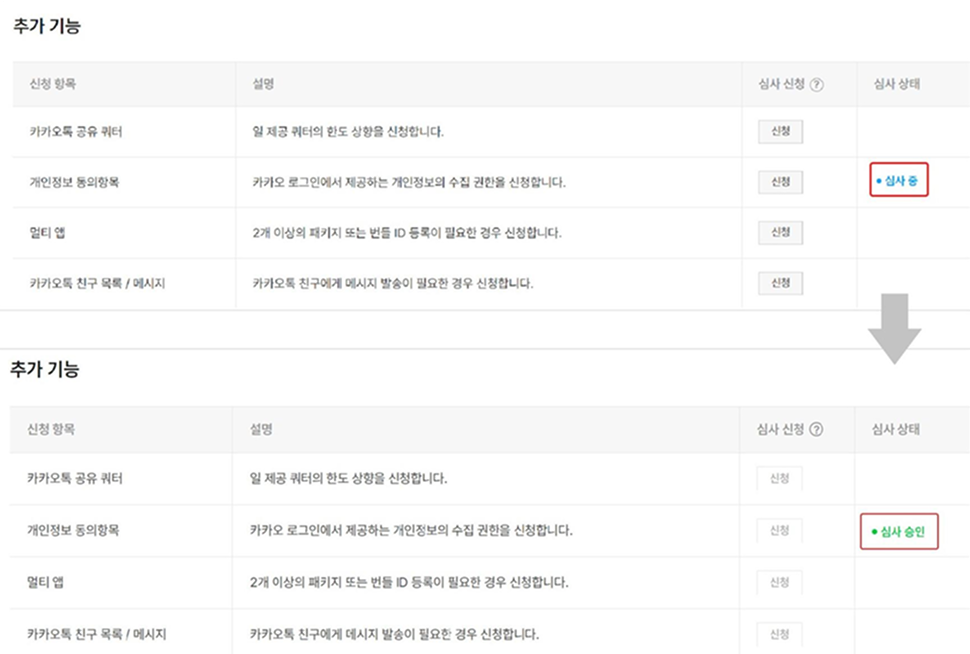970x654 pixels.
Task: Click enabled 신청 button for 개인정보 동의항목
Action: point(781,182)
